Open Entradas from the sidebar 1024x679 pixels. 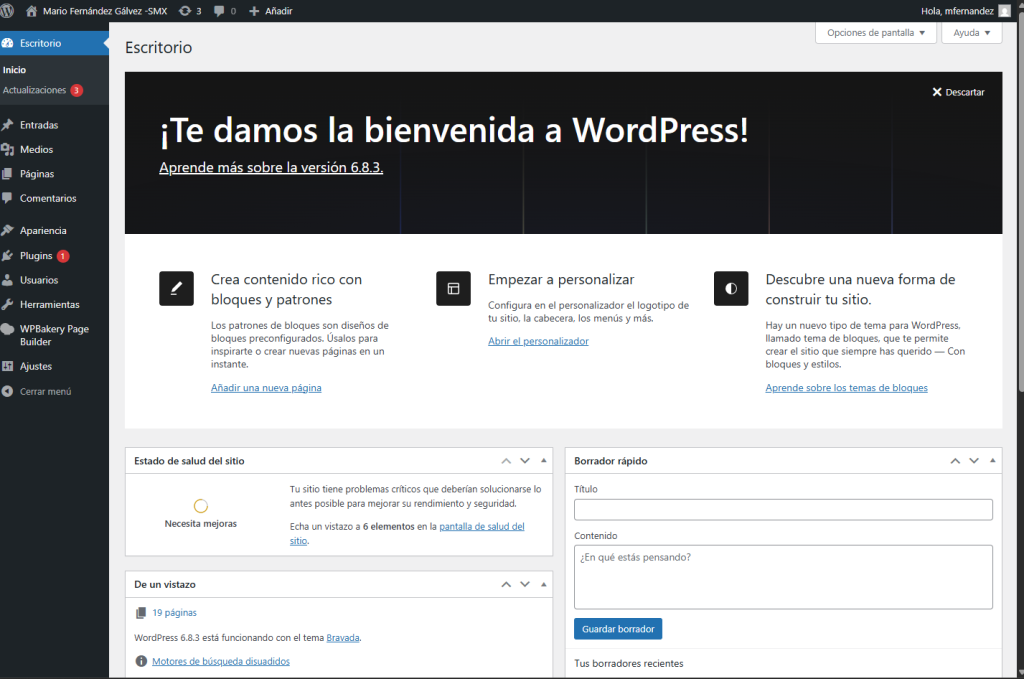click(39, 125)
